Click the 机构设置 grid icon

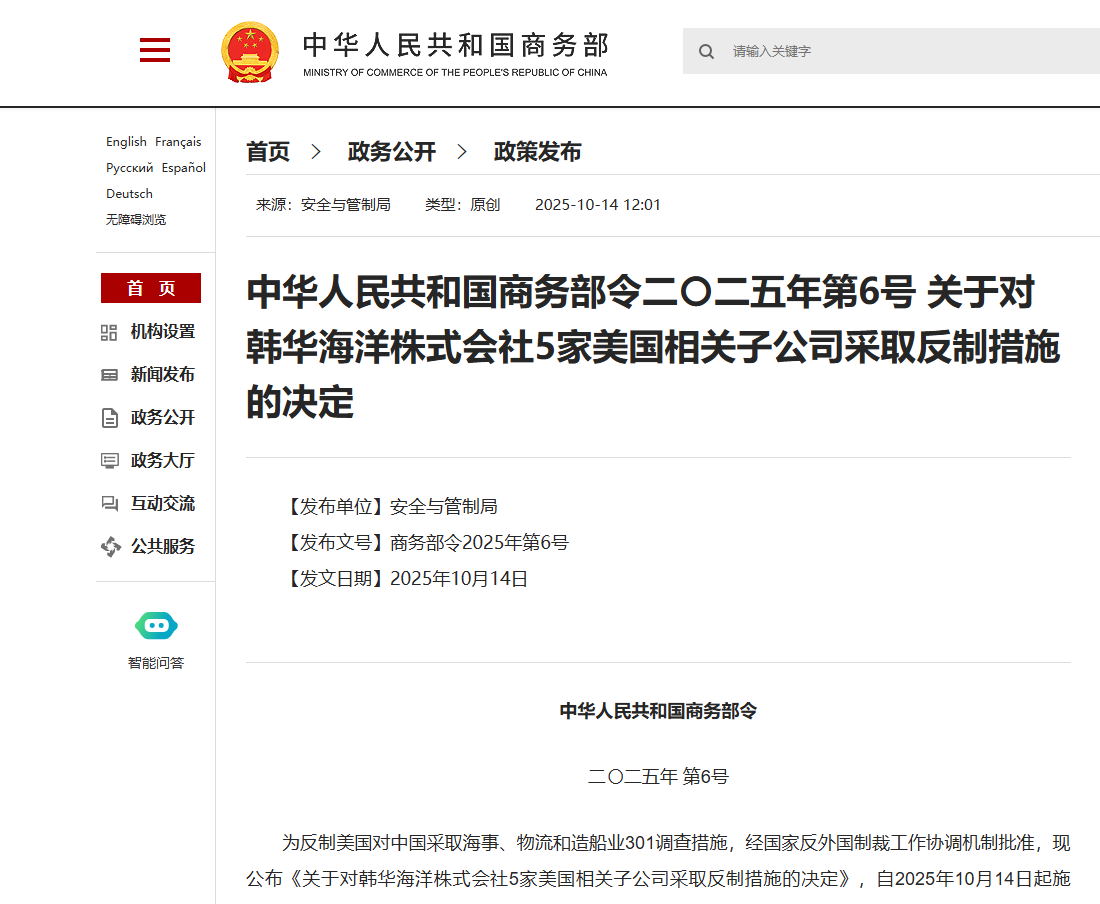tap(110, 333)
